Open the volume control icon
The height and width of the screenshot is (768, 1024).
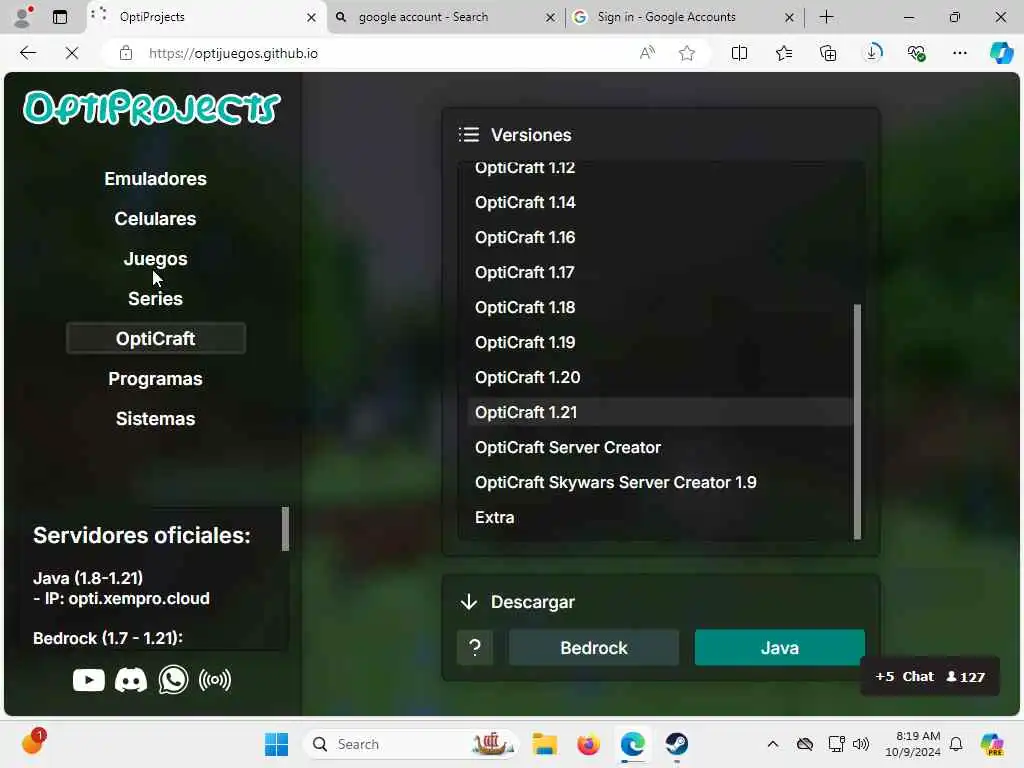pos(861,744)
